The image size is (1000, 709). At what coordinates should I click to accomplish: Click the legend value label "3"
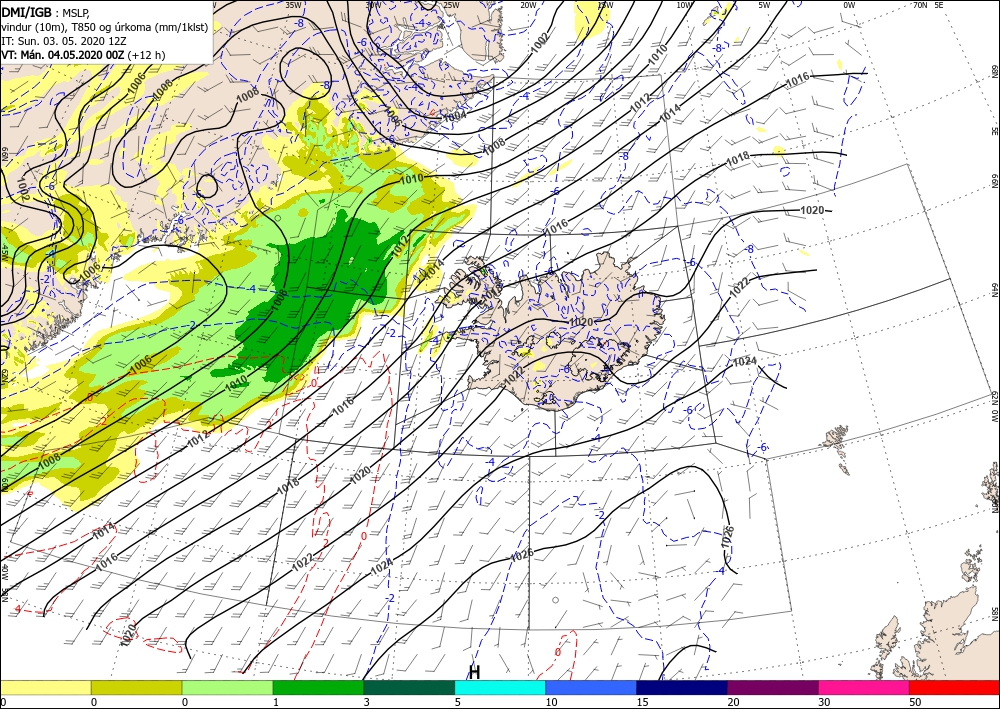coord(367,702)
